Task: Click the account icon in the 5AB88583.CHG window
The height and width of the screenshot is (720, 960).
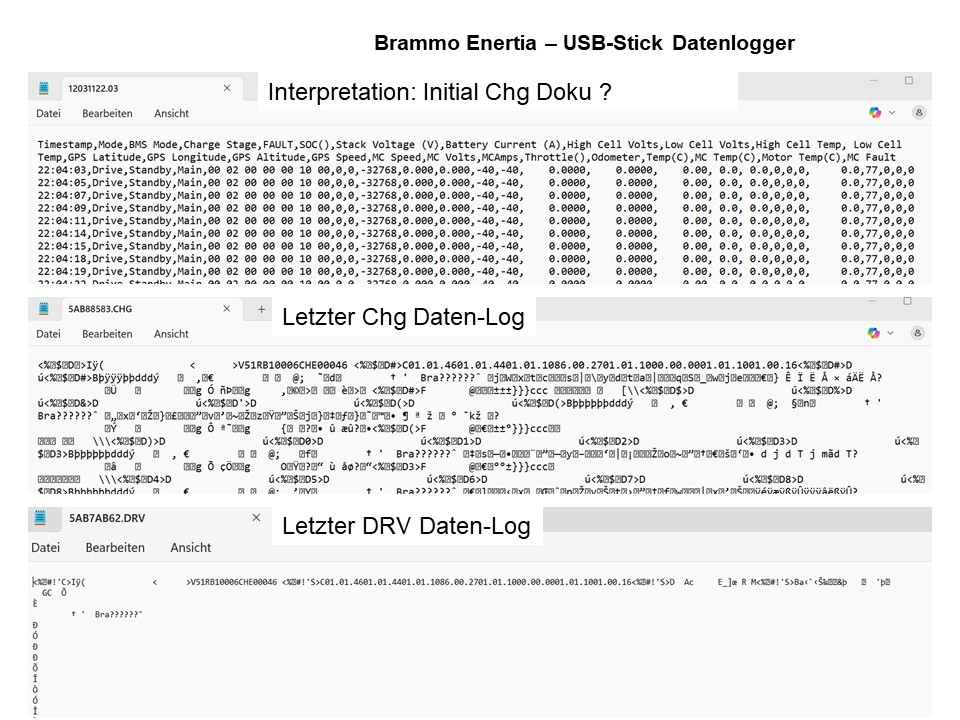Action: point(918,332)
